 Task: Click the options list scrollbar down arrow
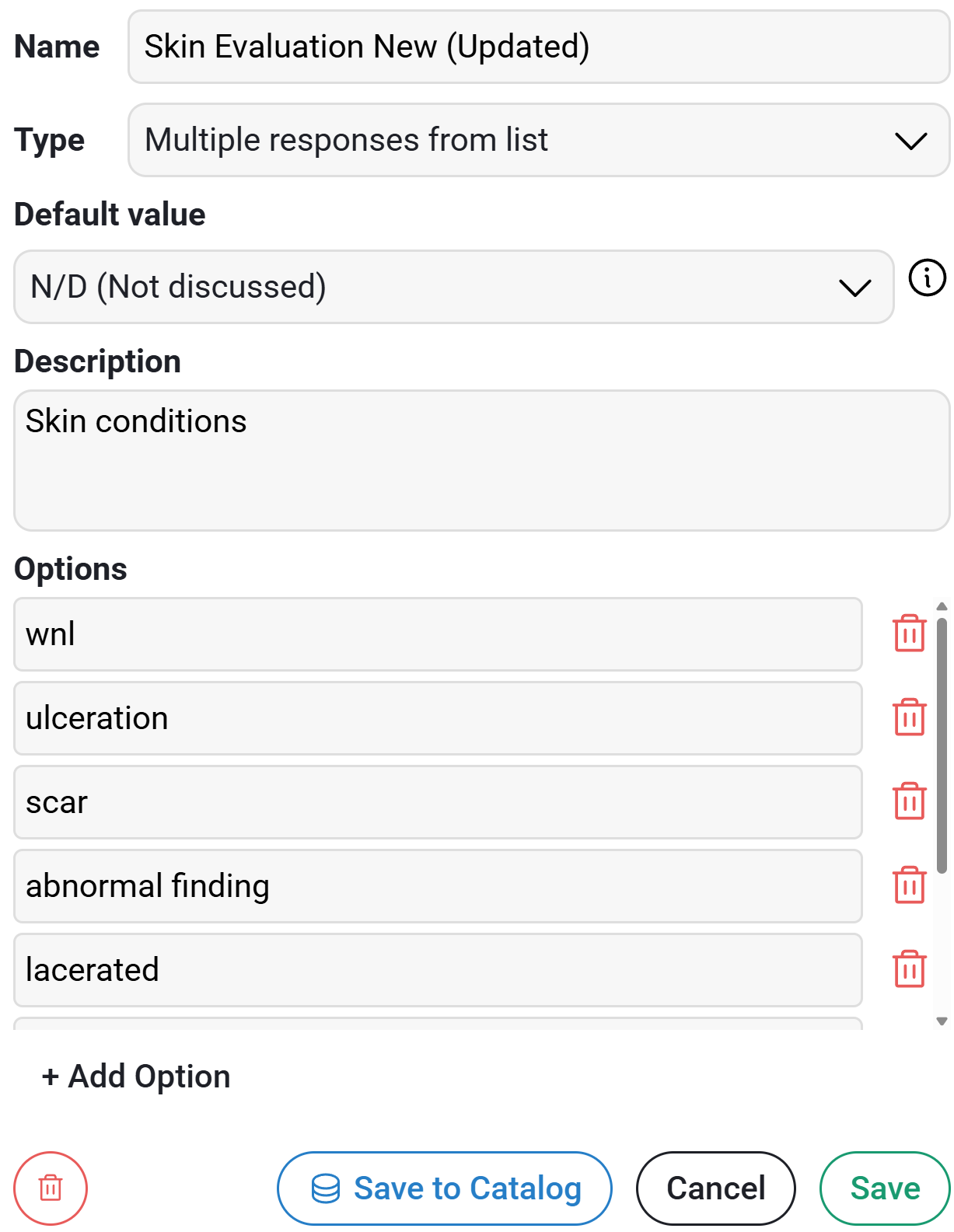(x=942, y=1021)
